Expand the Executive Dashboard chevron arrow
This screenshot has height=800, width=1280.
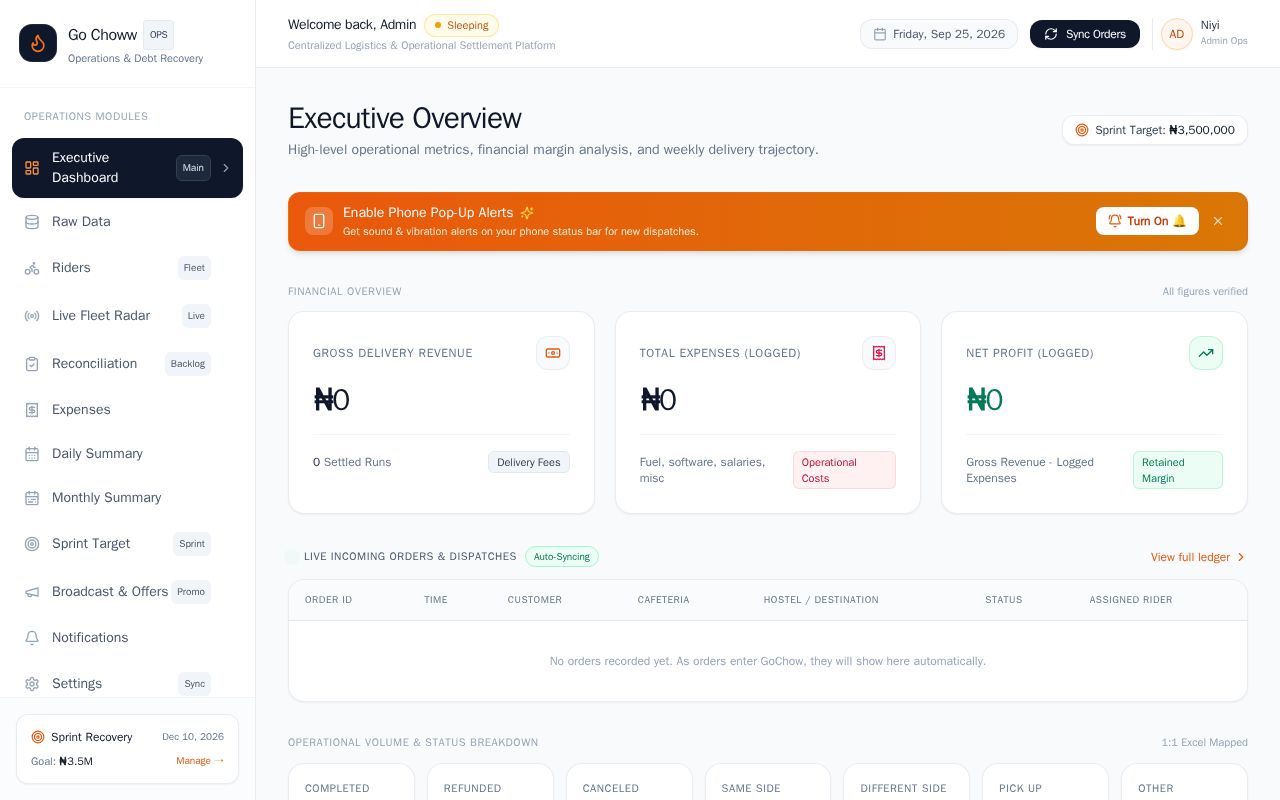(x=226, y=168)
